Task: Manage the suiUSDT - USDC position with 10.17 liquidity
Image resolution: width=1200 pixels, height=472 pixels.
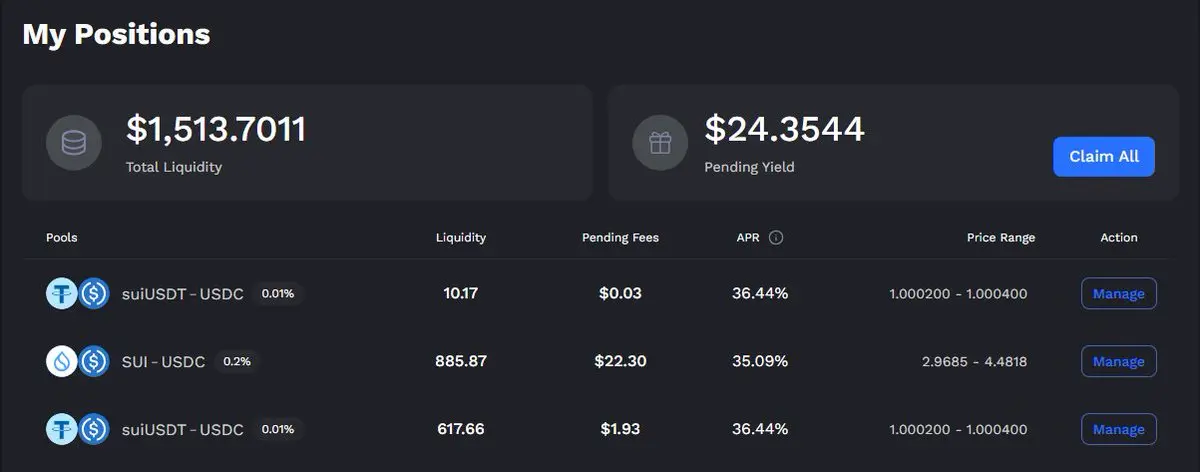Action: point(1119,294)
